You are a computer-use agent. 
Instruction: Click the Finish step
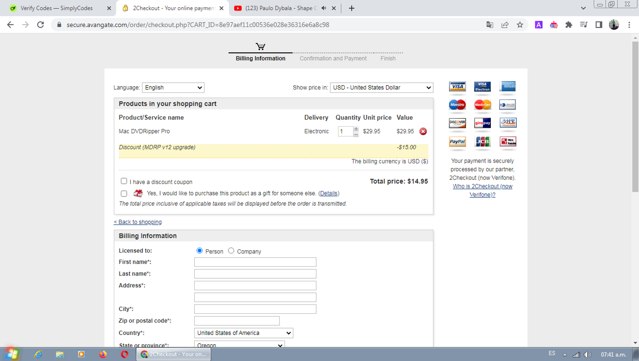[x=388, y=59]
